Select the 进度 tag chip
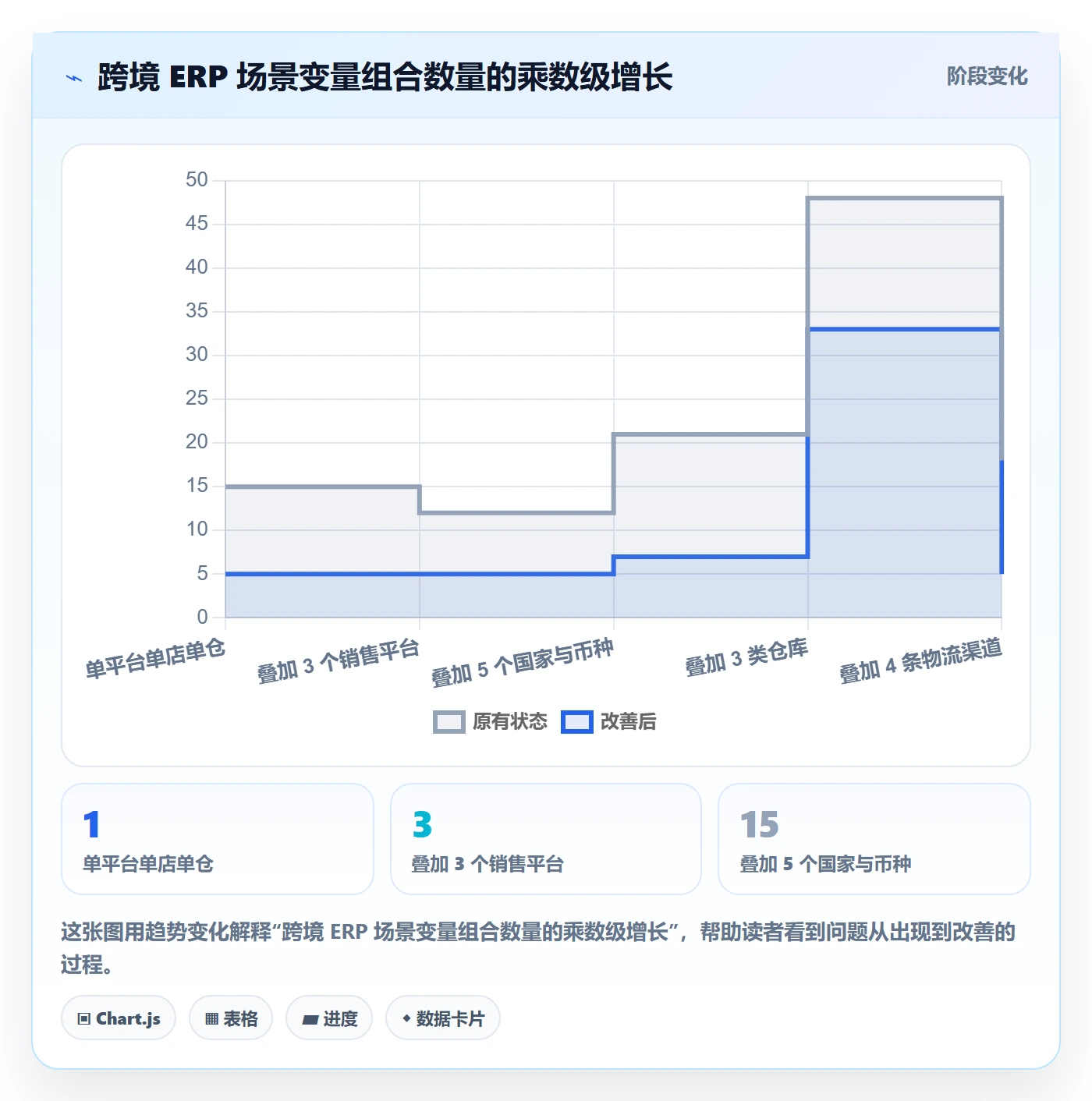This screenshot has height=1101, width=1092. 329,1018
